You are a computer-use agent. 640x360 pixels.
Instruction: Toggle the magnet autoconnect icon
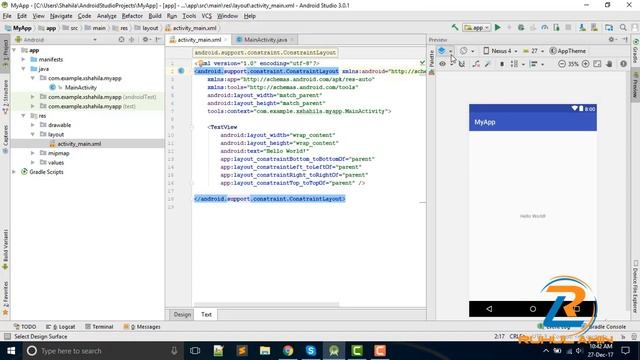point(462,64)
